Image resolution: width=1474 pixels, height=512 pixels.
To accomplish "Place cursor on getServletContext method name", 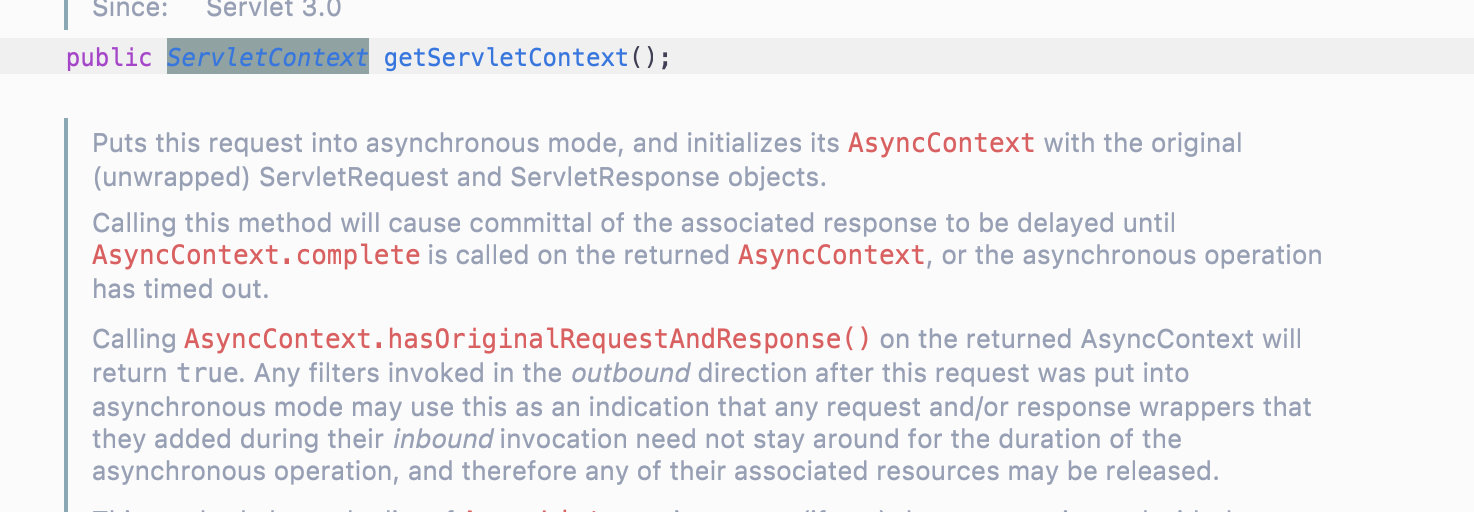I will tap(506, 57).
